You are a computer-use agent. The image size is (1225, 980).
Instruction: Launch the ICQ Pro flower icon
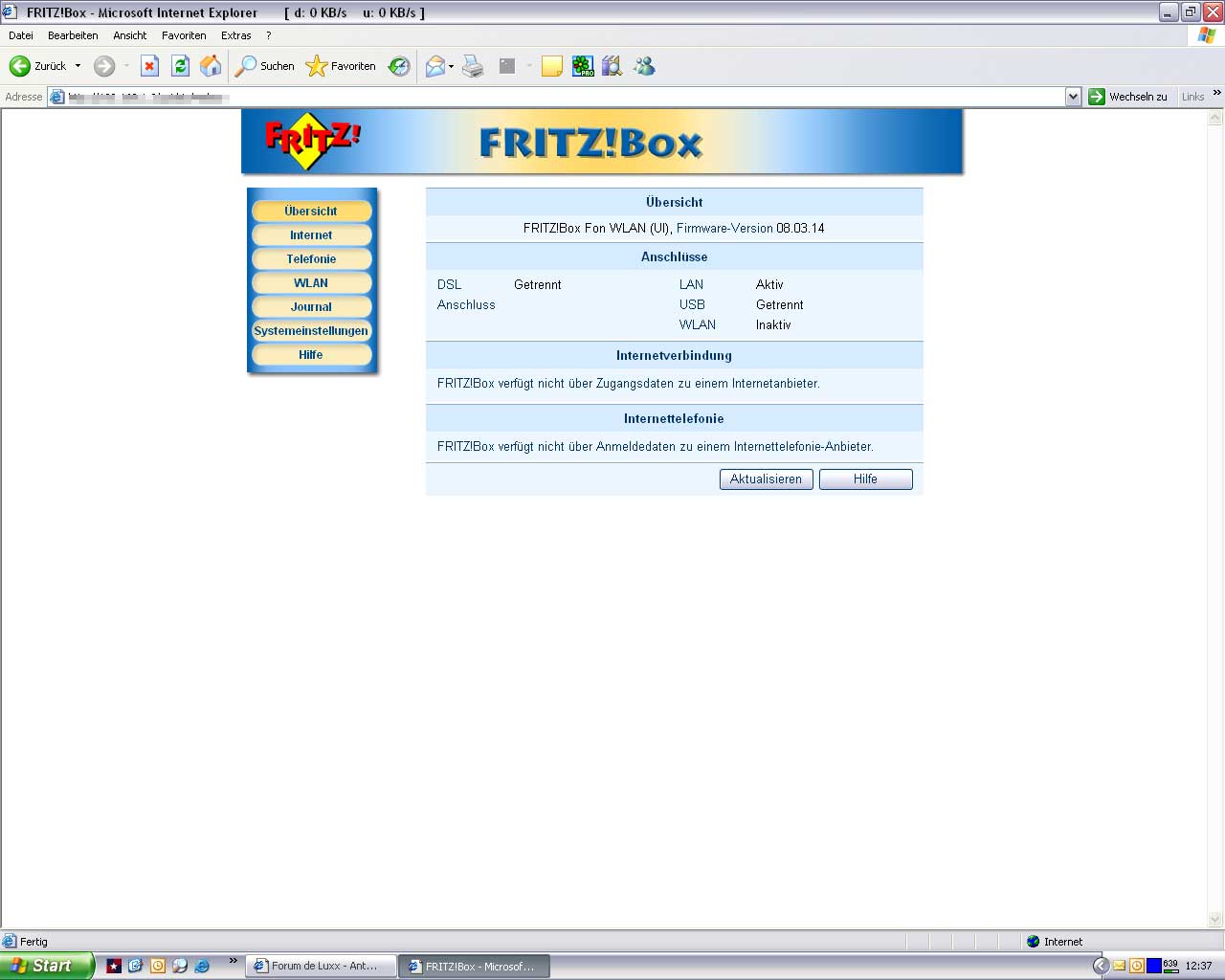(x=583, y=66)
